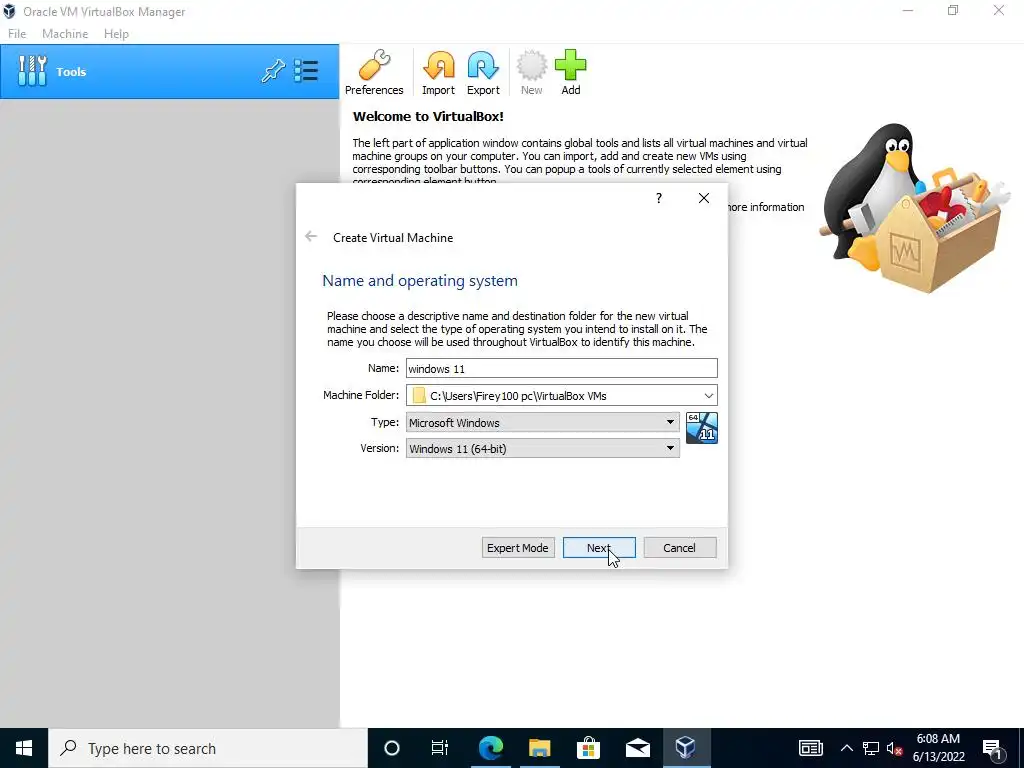Open the Tools list menu icon
This screenshot has height=768, width=1024.
coord(306,71)
